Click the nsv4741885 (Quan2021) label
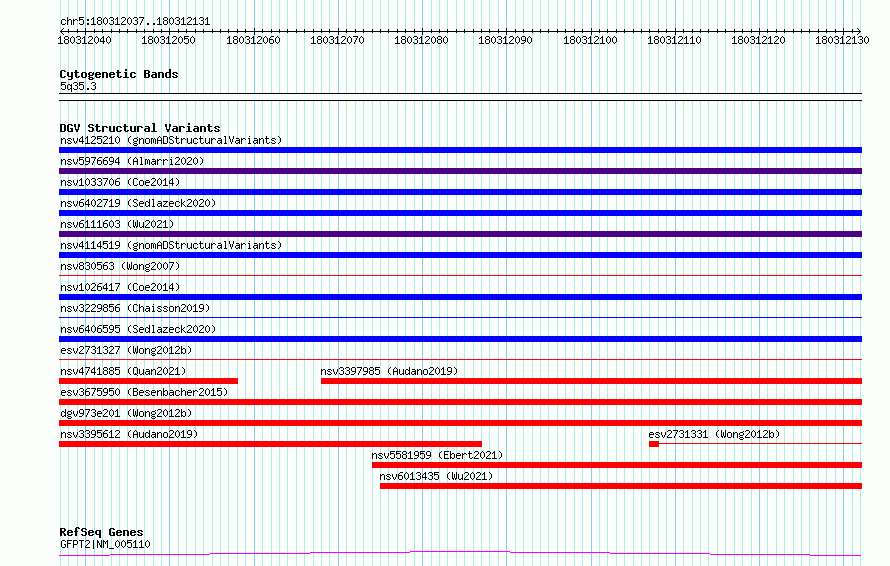Screen dimensions: 890x566 (x=123, y=371)
